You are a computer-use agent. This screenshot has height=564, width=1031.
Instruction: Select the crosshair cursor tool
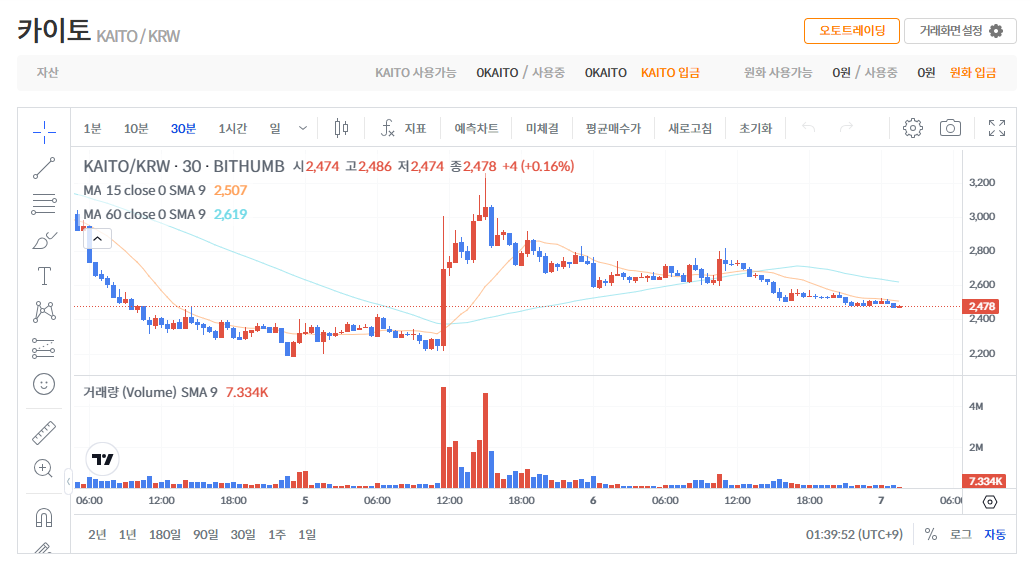(44, 132)
